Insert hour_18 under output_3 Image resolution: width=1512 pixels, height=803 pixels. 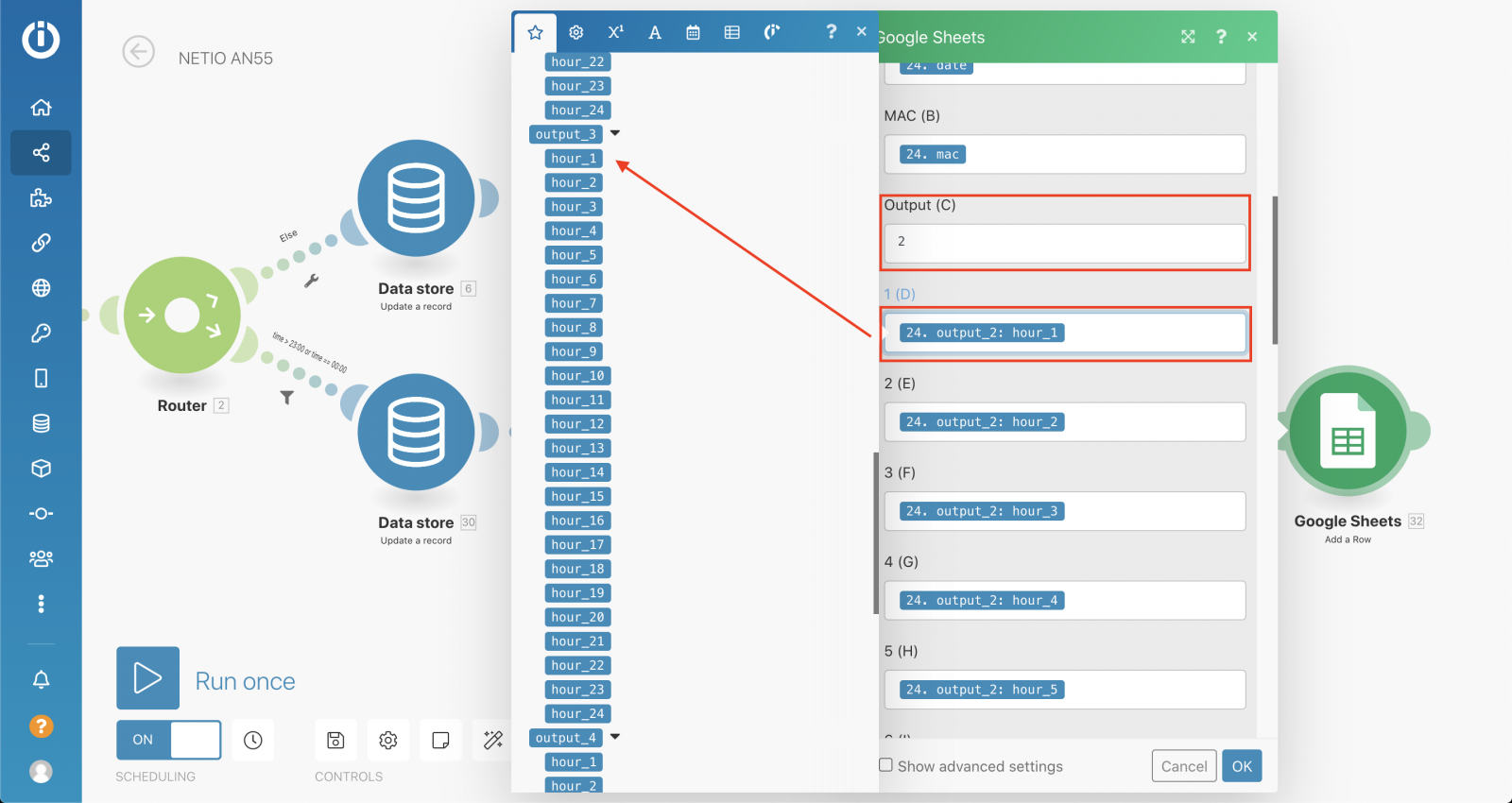point(577,569)
